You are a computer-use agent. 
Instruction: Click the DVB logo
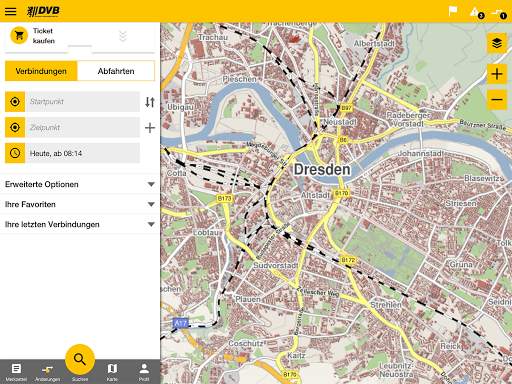[43, 11]
